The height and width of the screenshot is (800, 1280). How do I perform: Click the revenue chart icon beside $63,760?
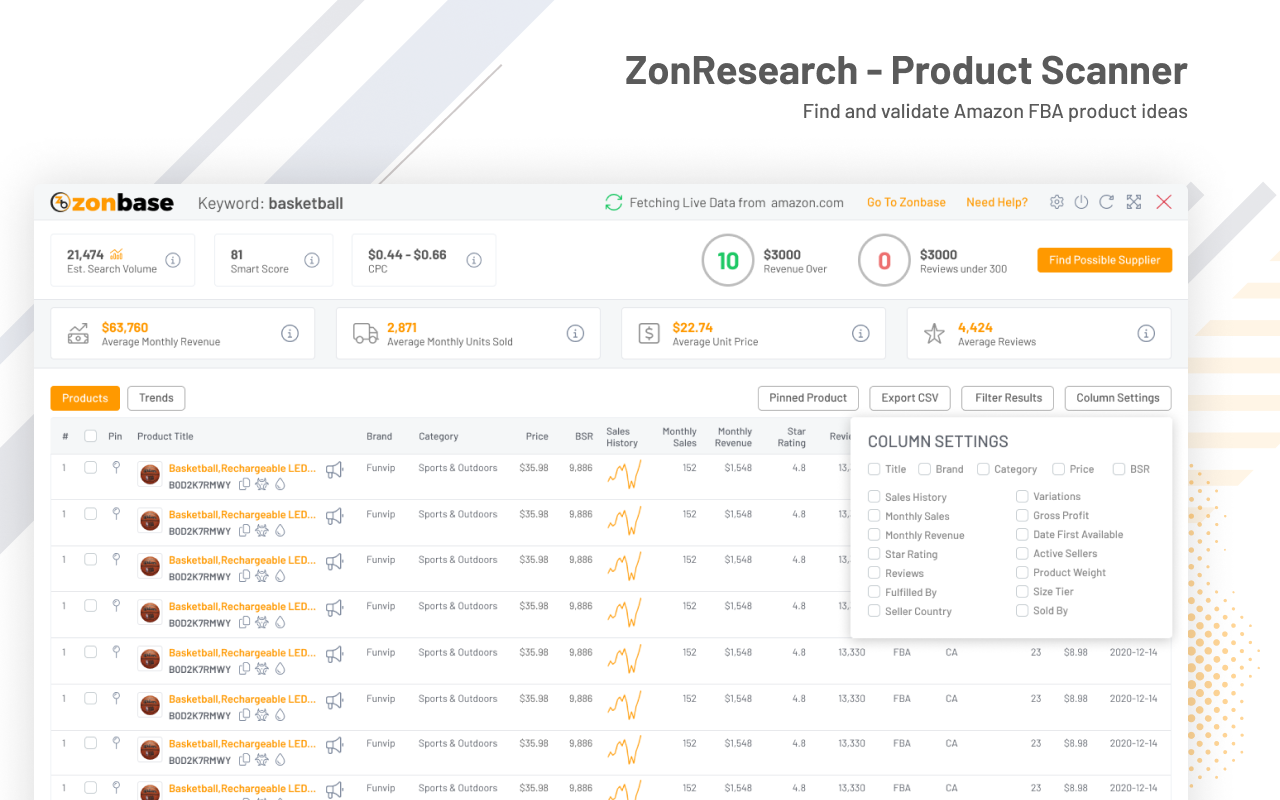(78, 334)
